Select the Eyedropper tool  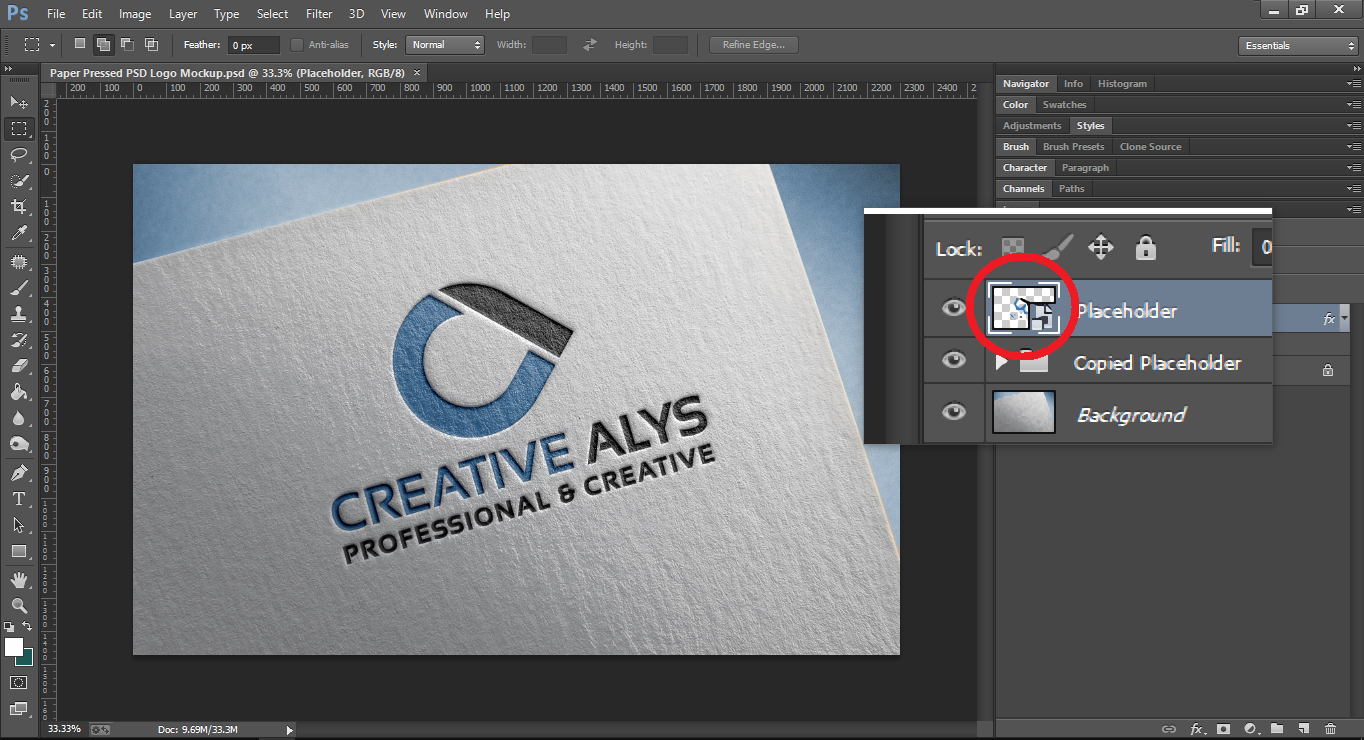(18, 233)
